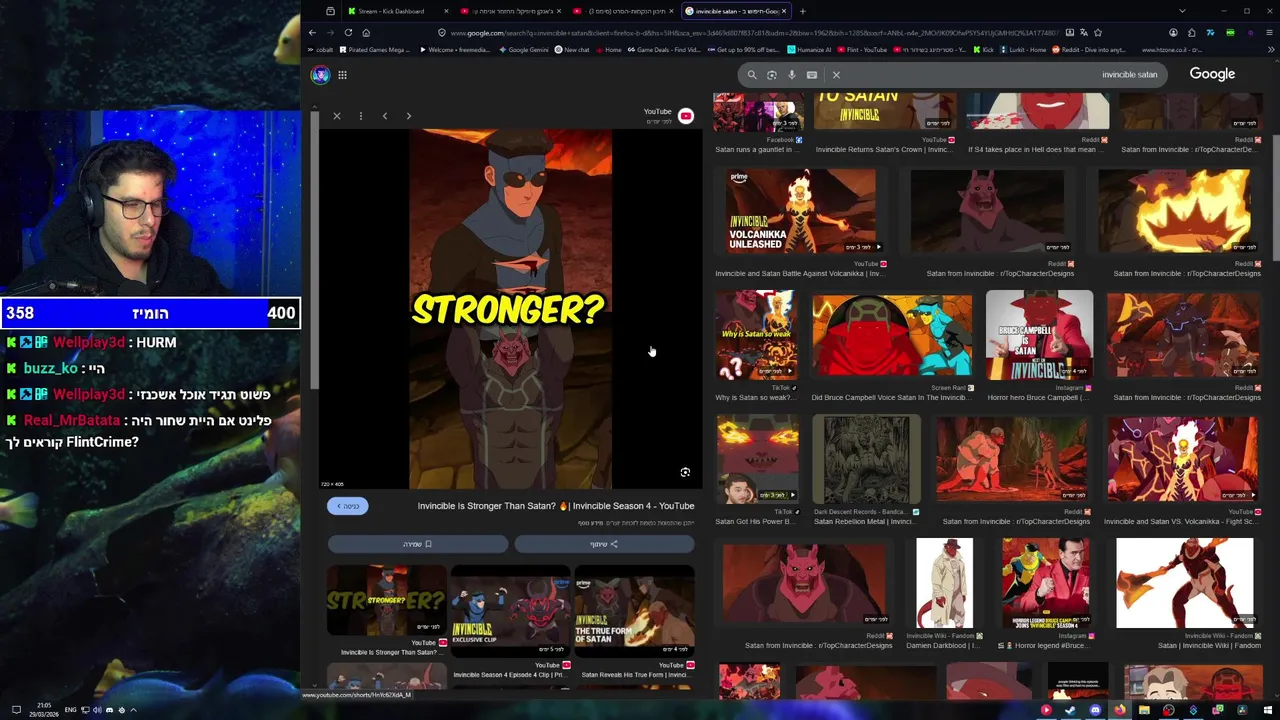
Task: Open related thumbnail The True Form of Satan
Action: pyautogui.click(x=634, y=609)
